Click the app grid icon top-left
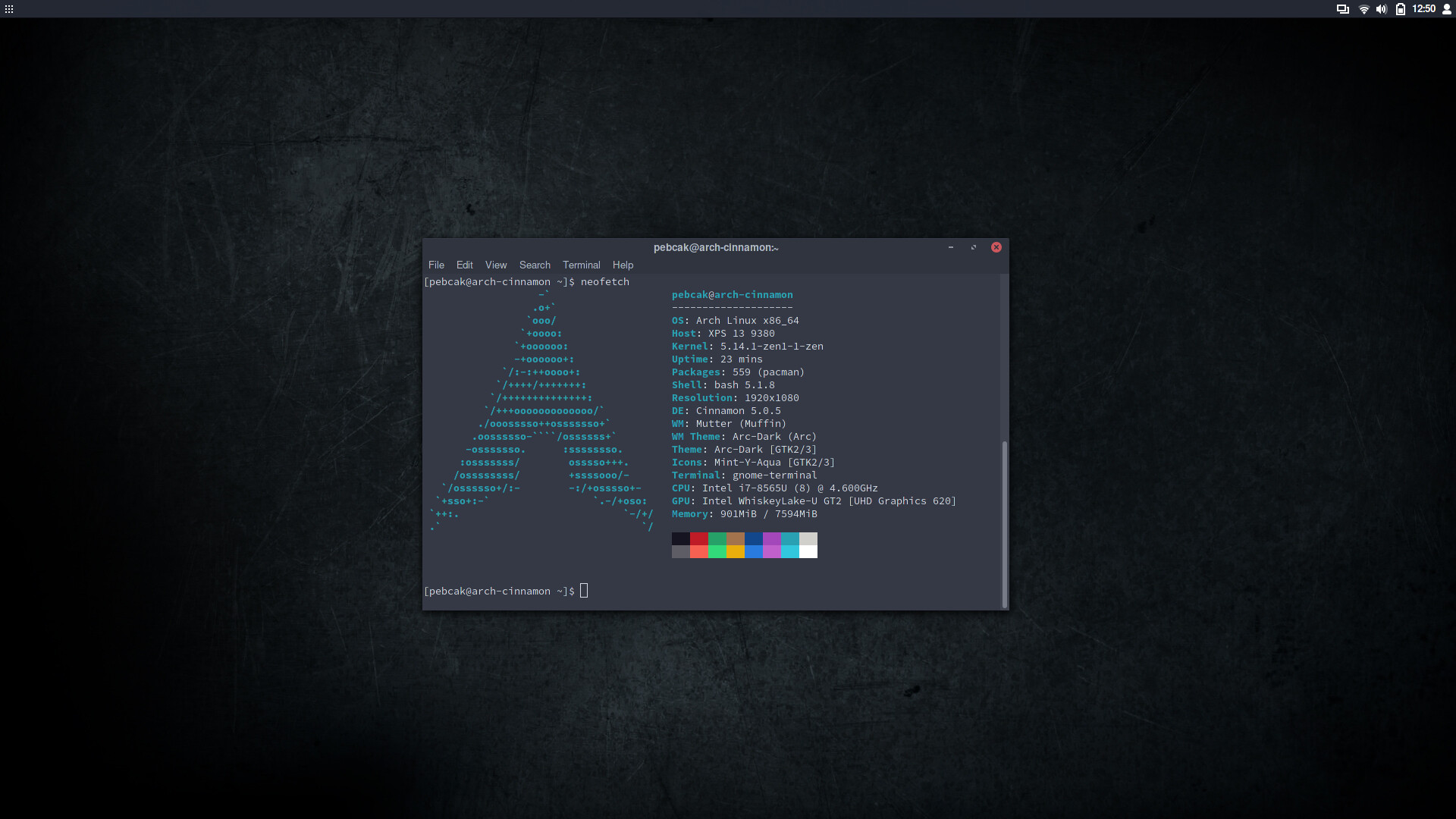 point(9,9)
